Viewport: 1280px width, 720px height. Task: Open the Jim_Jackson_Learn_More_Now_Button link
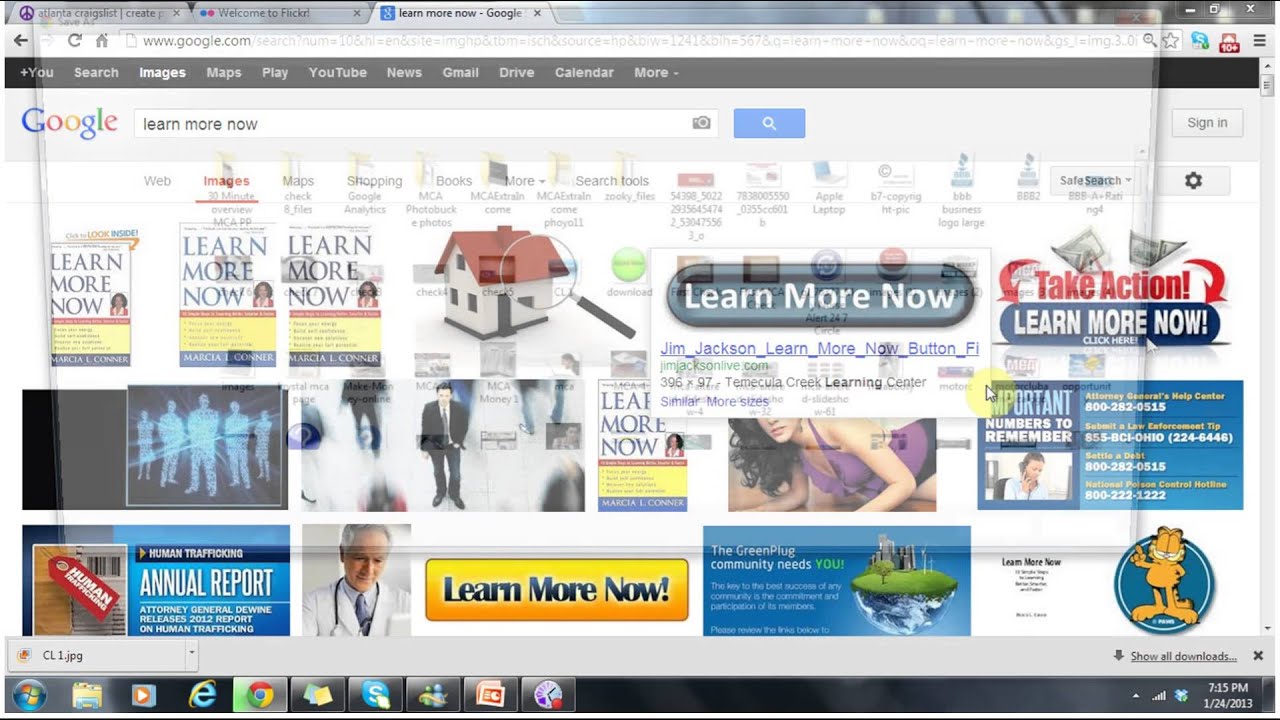click(819, 348)
